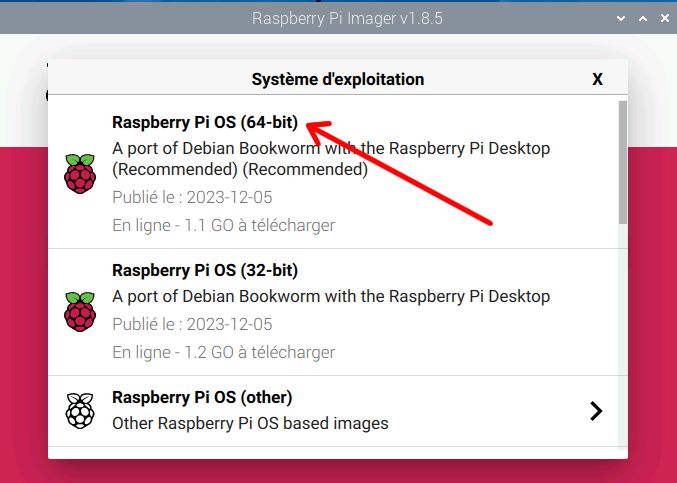677x483 pixels.
Task: Click 'Other Raspberry Pi OS based images' text
Action: [250, 423]
